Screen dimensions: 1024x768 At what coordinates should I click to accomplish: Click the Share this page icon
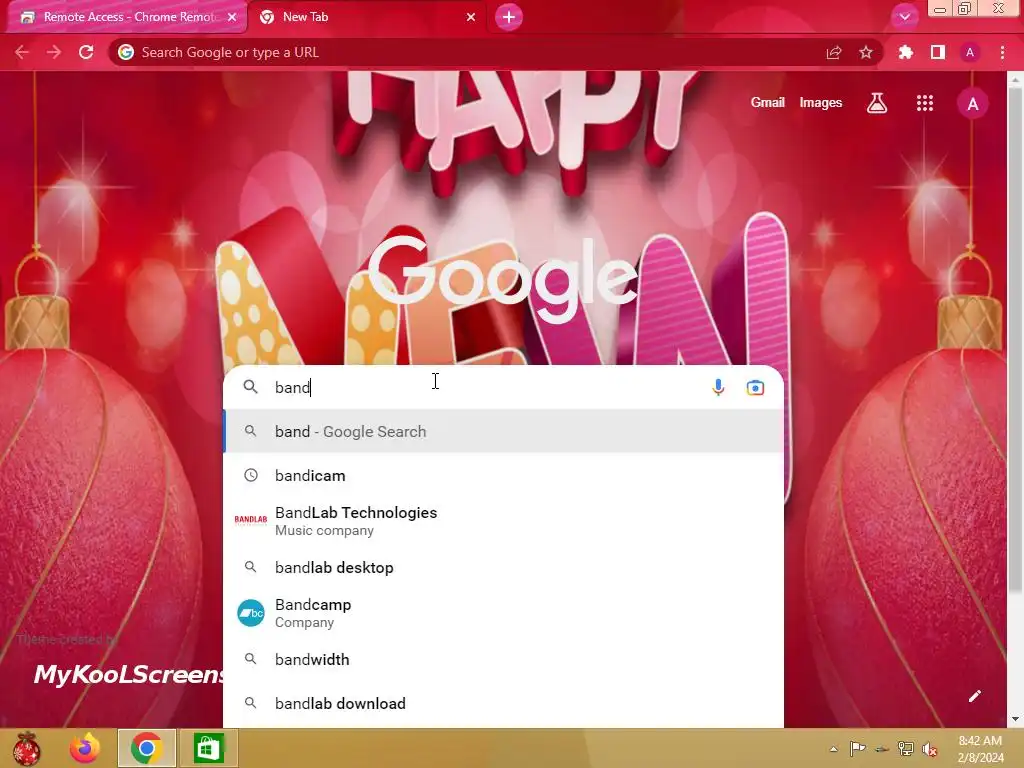click(834, 52)
